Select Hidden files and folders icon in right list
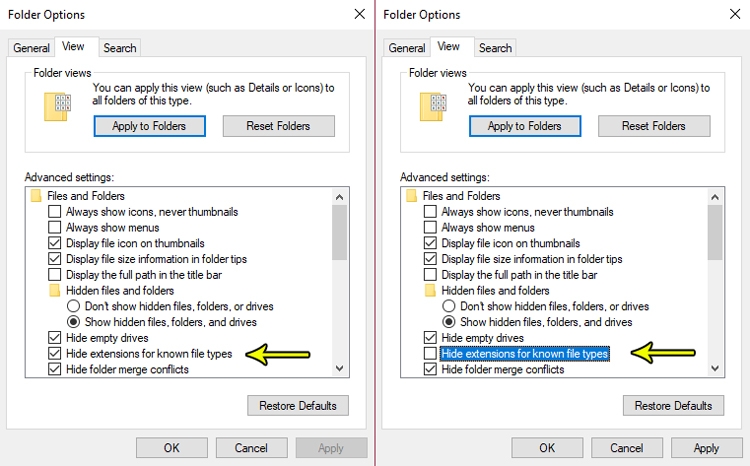Viewport: 750px width, 466px height. click(430, 290)
